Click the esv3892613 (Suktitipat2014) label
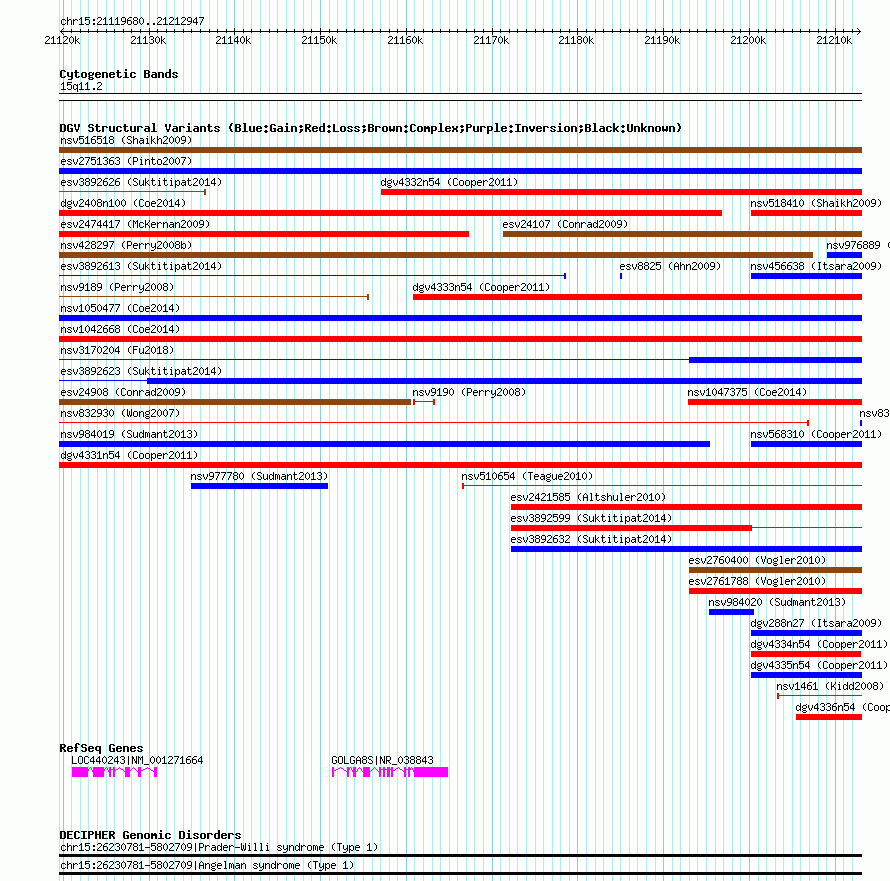The height and width of the screenshot is (881, 890). point(141,266)
